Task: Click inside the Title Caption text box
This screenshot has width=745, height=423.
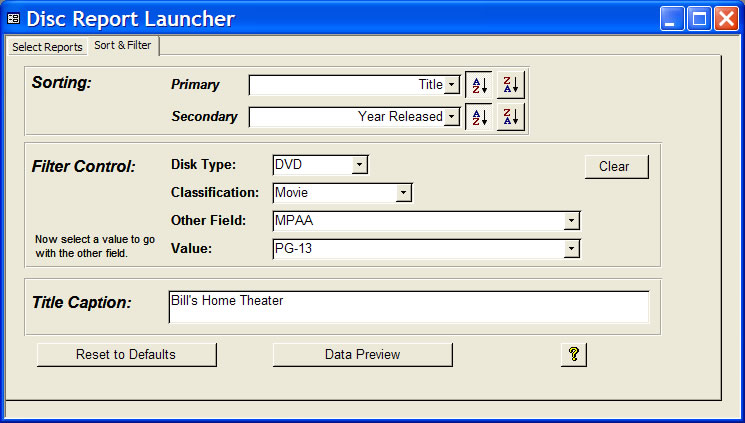Action: coord(408,308)
